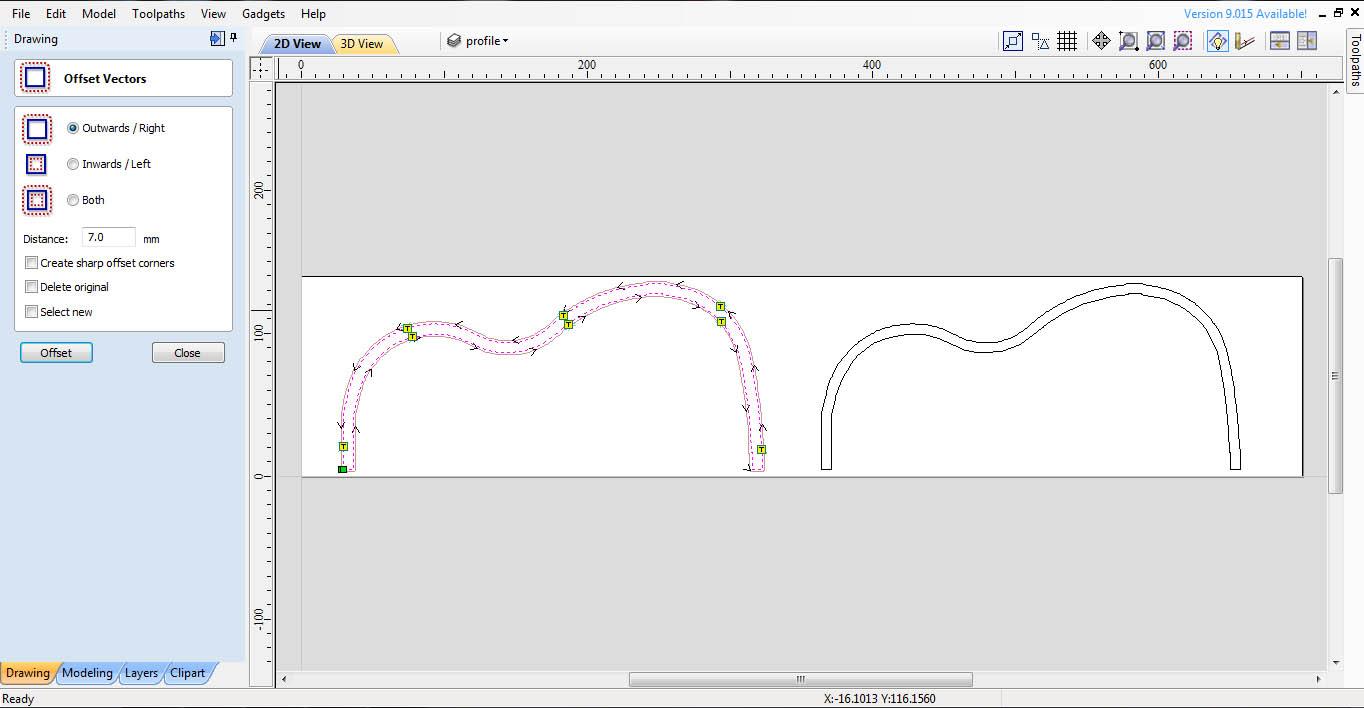Click the Ready status text
1364x708 pixels.
(x=18, y=699)
